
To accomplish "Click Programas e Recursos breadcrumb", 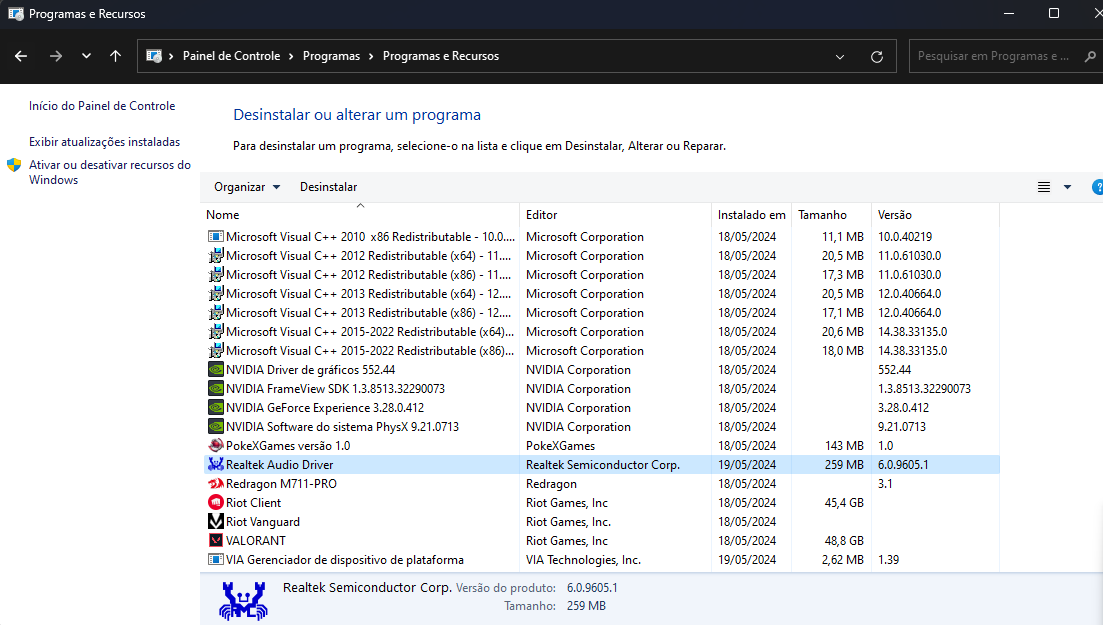I will point(441,56).
